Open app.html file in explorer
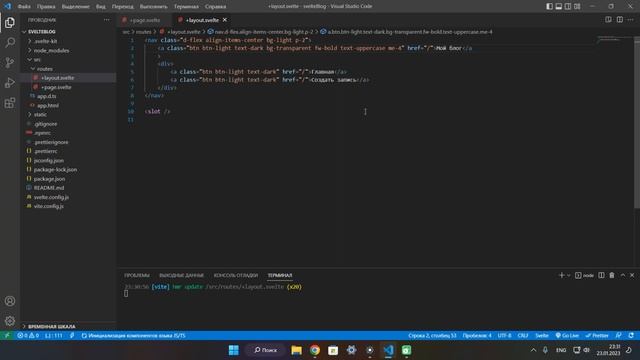Image resolution: width=640 pixels, height=360 pixels. [48, 106]
